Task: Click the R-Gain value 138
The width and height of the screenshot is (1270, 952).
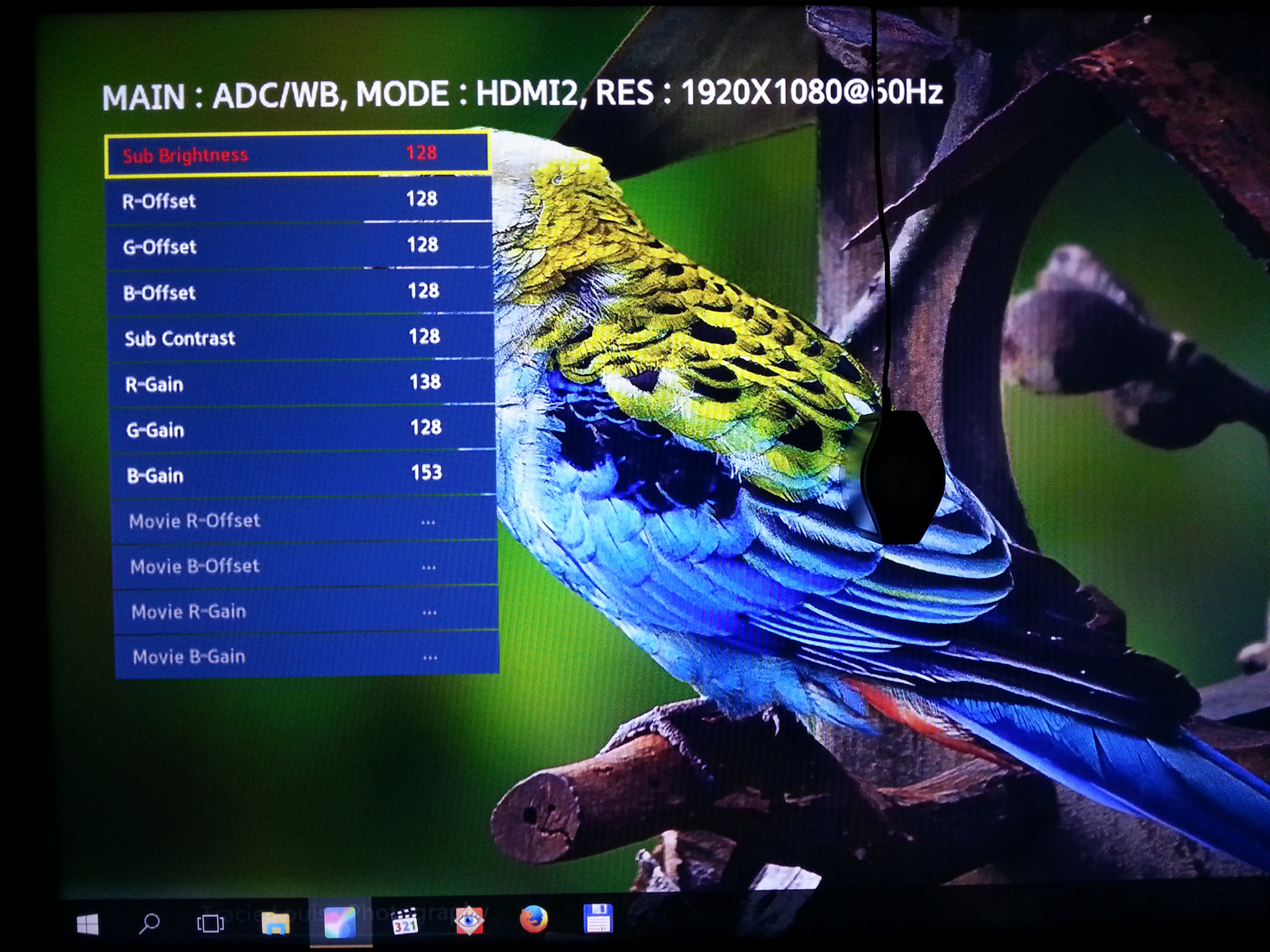Action: pyautogui.click(x=425, y=382)
